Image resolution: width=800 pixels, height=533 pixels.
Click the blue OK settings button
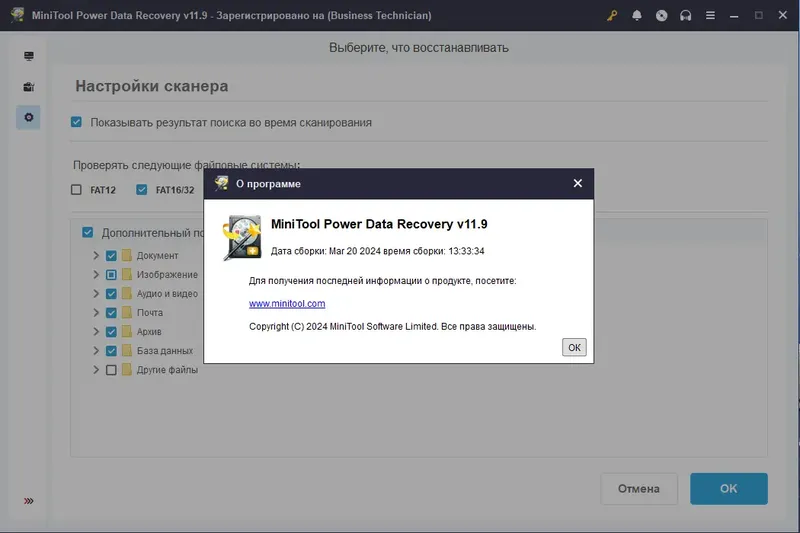(729, 489)
